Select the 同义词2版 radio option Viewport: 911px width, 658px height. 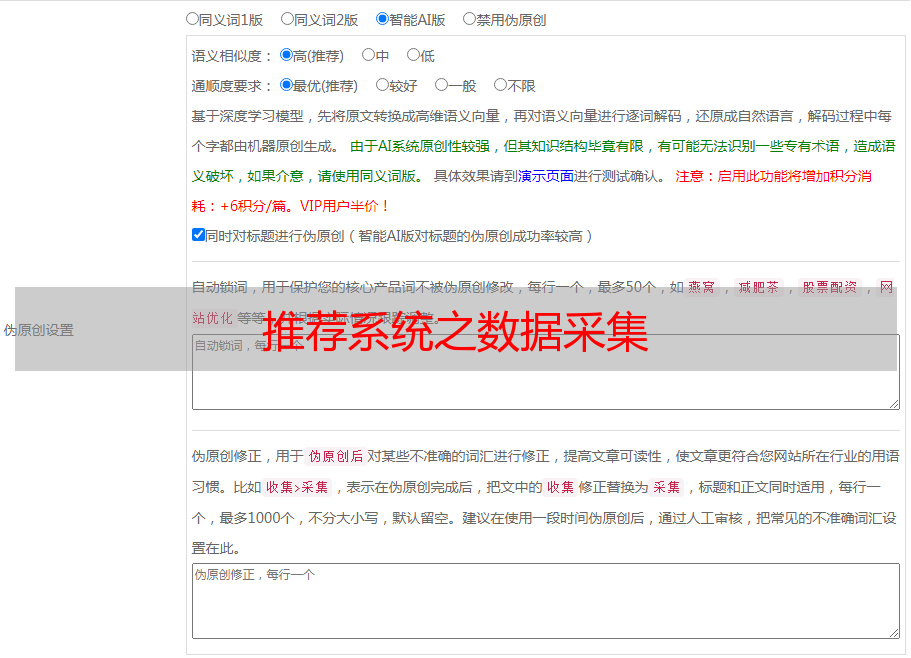click(288, 19)
